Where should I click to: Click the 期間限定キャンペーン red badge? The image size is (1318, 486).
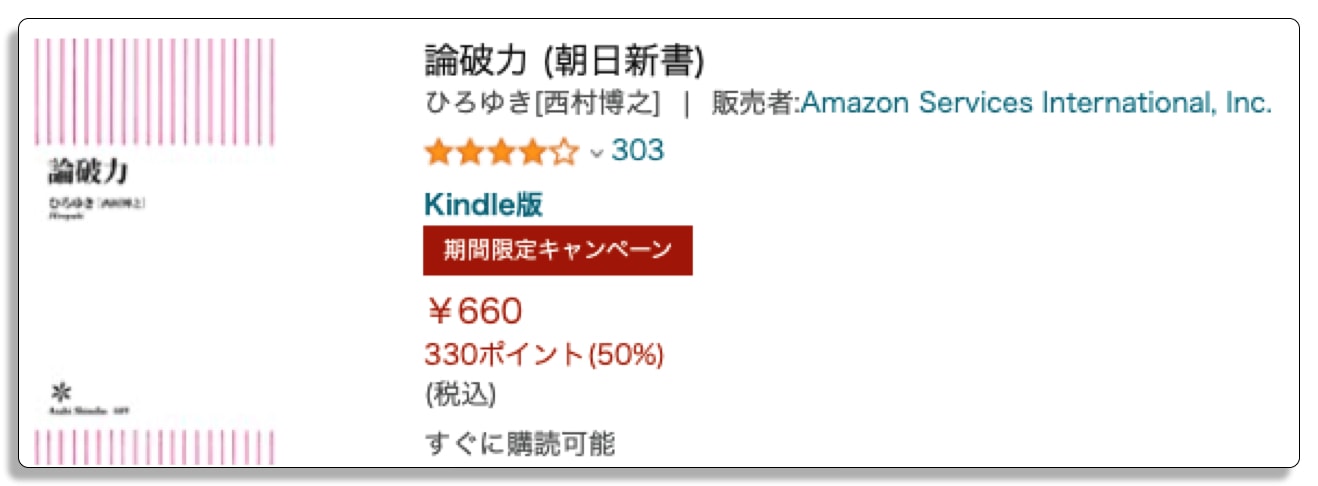point(558,250)
